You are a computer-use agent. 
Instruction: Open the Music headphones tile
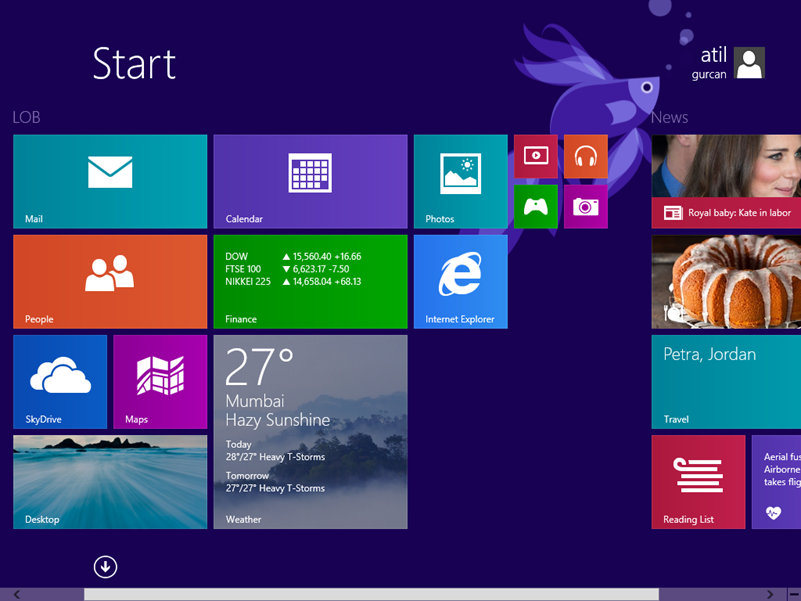tap(585, 156)
